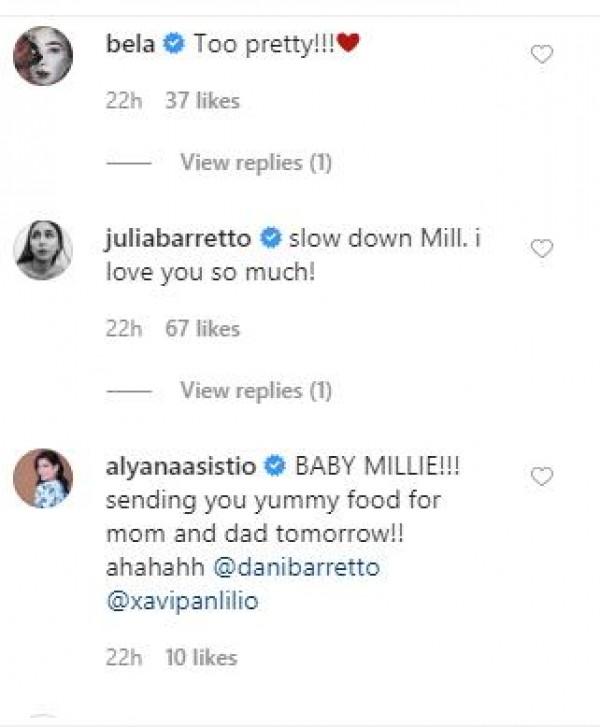Show who gave the 67 likes
This screenshot has width=600, height=727.
click(203, 328)
